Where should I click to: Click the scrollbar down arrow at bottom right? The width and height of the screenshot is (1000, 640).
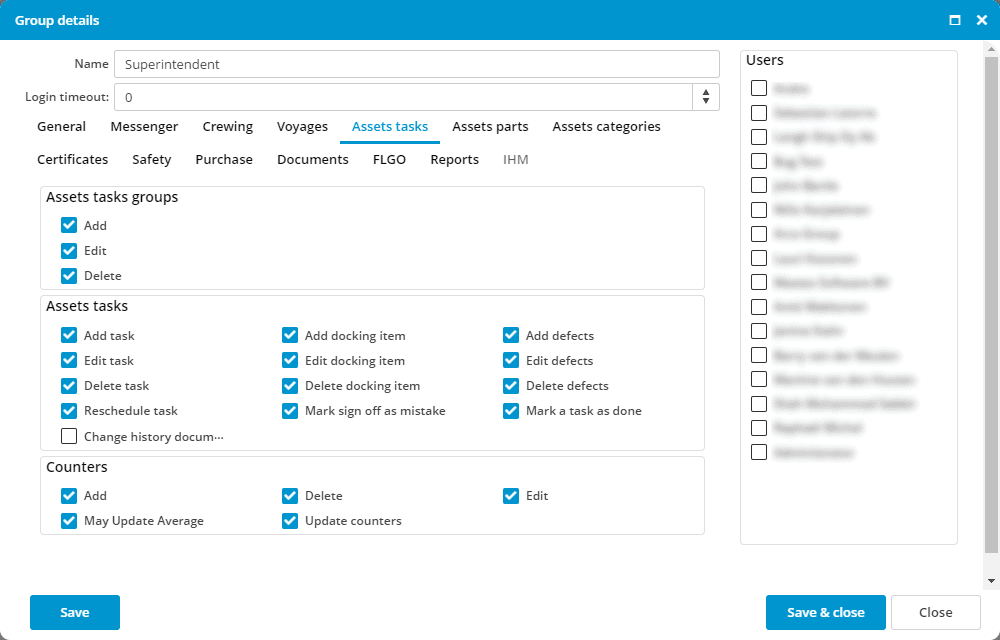[x=991, y=581]
